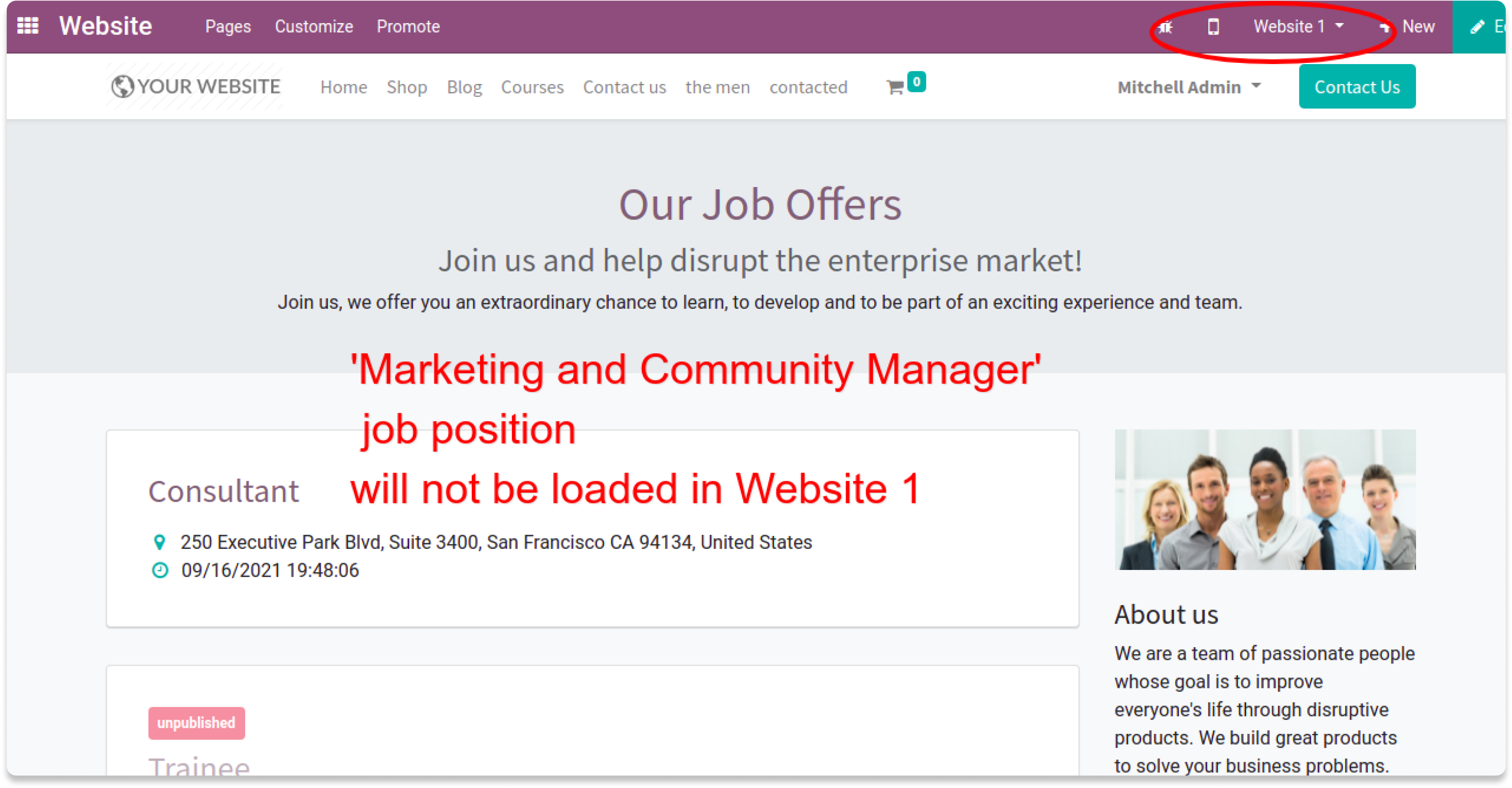This screenshot has width=1512, height=788.
Task: Click the teal Contact Us button
Action: coord(1356,86)
